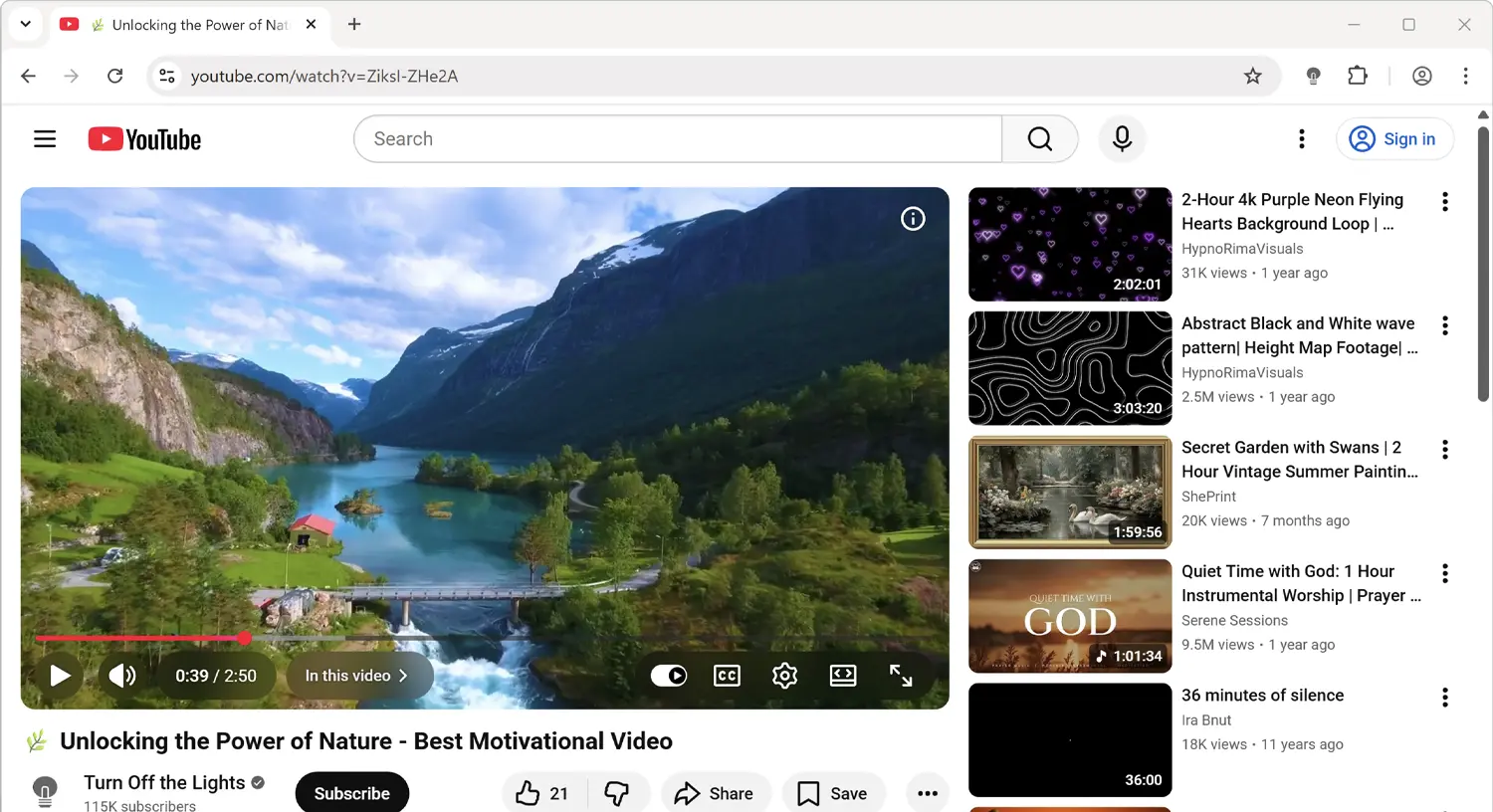Start a voice search with the microphone icon
This screenshot has height=812, width=1493.
click(1122, 138)
